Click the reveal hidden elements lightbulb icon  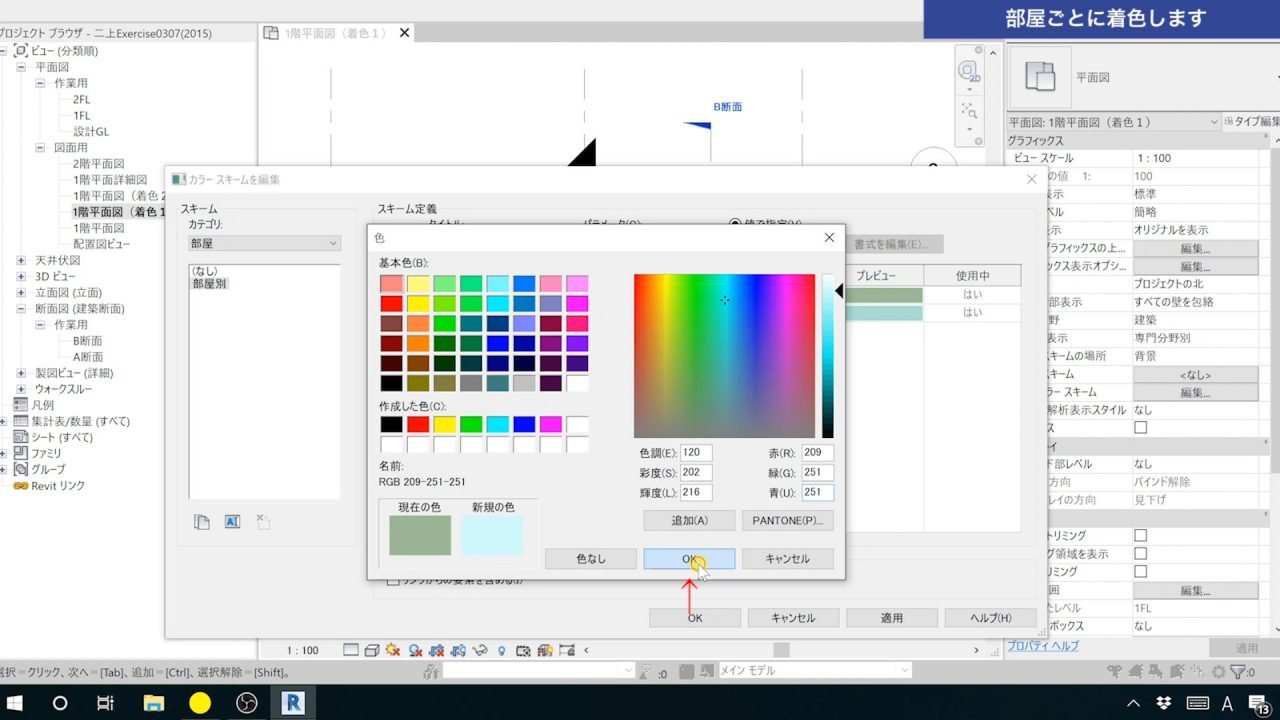pyautogui.click(x=502, y=649)
